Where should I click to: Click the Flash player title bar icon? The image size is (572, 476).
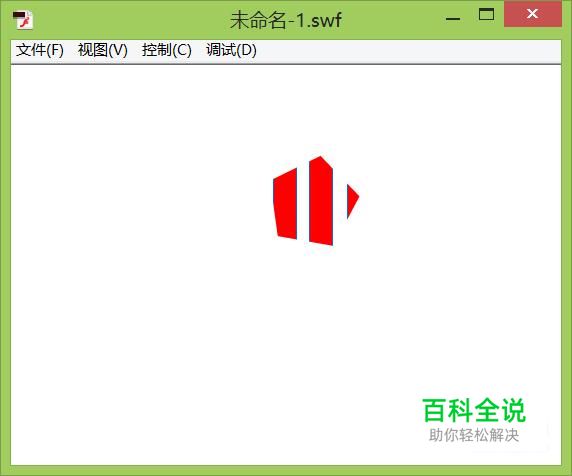pos(23,19)
